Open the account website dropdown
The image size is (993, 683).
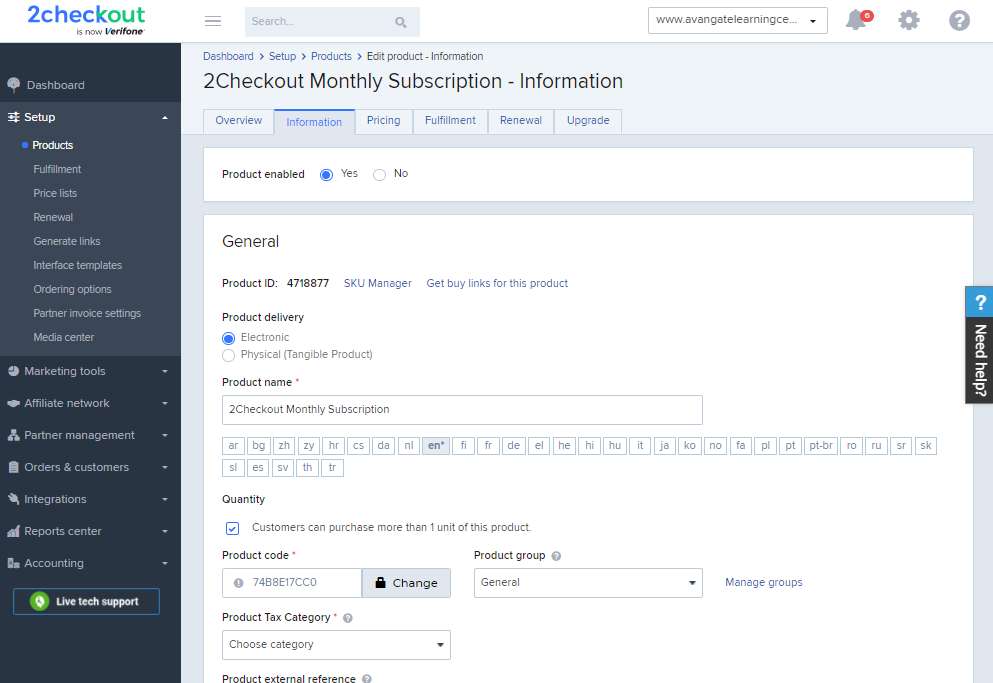pyautogui.click(x=738, y=20)
